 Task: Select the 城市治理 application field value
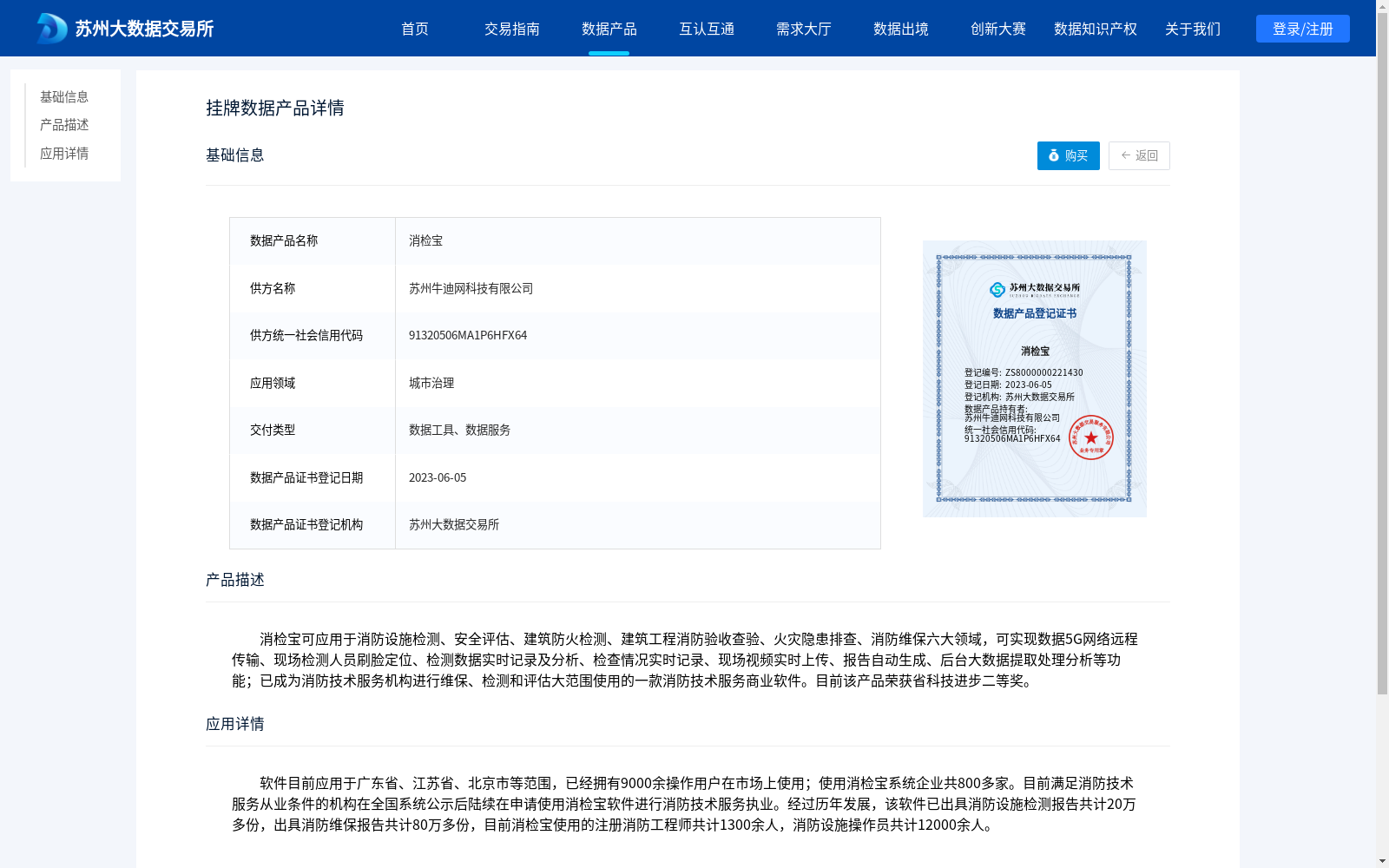(638, 383)
